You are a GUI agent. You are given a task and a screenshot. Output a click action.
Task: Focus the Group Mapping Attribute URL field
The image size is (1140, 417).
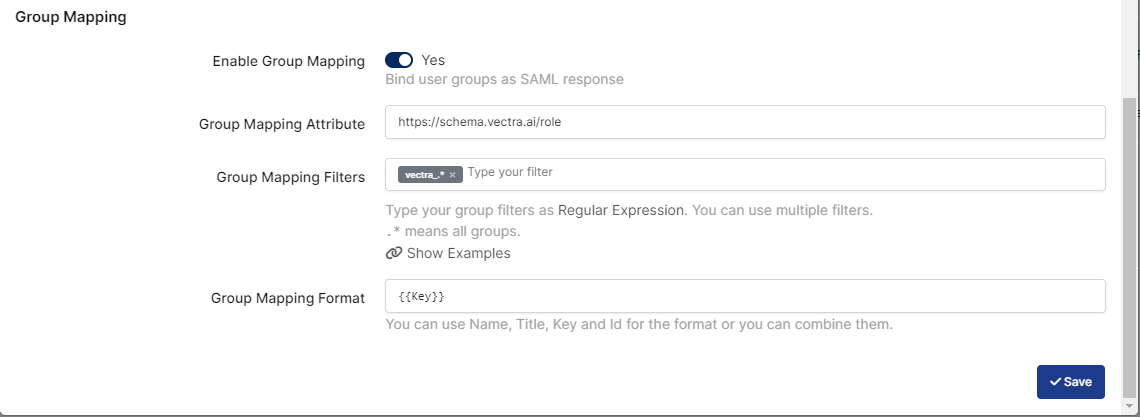(x=744, y=122)
